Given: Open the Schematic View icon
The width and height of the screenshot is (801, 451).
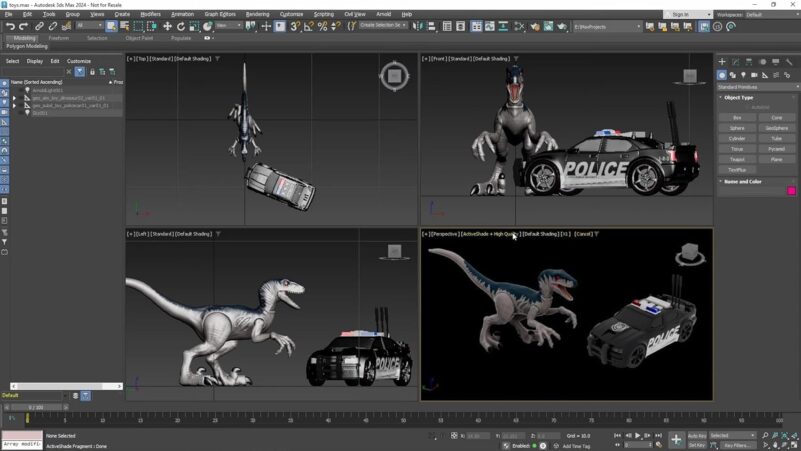Looking at the screenshot, I should pyautogui.click(x=503, y=26).
